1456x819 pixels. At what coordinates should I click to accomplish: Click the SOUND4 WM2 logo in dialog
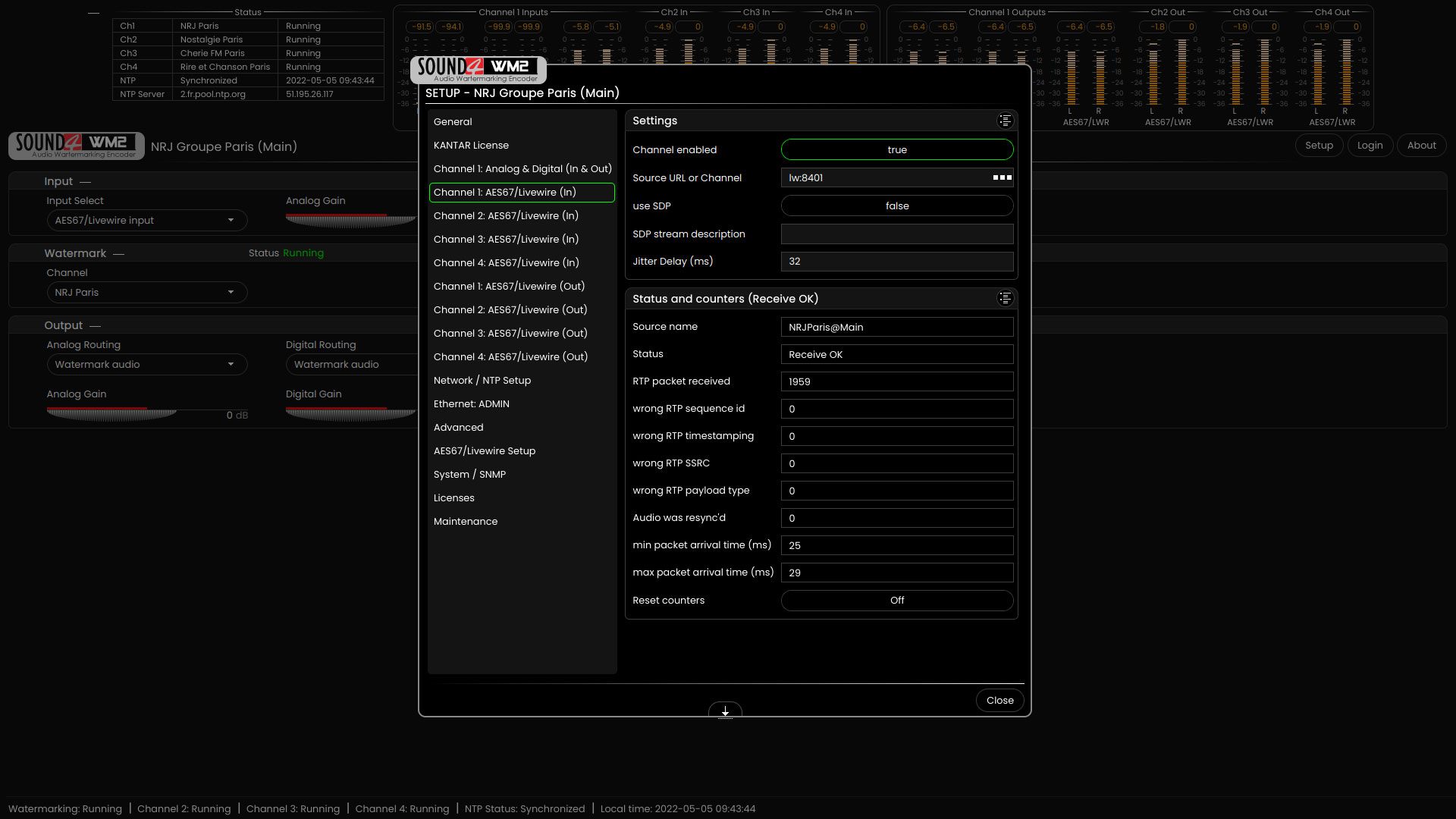[x=479, y=70]
